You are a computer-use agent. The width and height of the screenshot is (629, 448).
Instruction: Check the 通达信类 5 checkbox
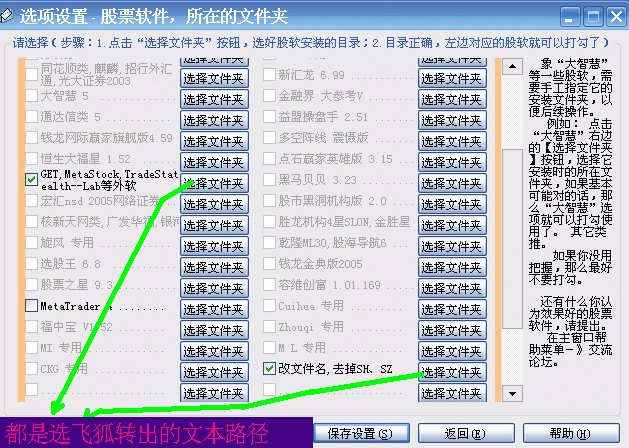[31, 116]
